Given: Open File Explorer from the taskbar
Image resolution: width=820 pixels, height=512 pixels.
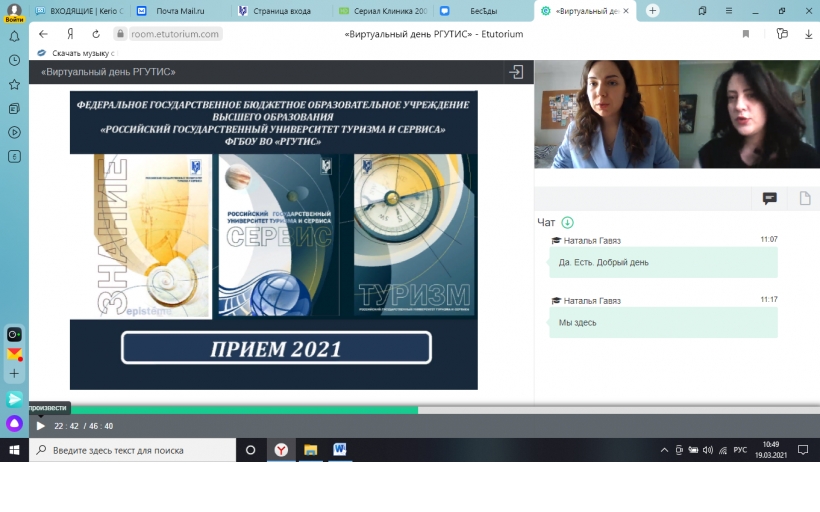Looking at the screenshot, I should pyautogui.click(x=311, y=450).
